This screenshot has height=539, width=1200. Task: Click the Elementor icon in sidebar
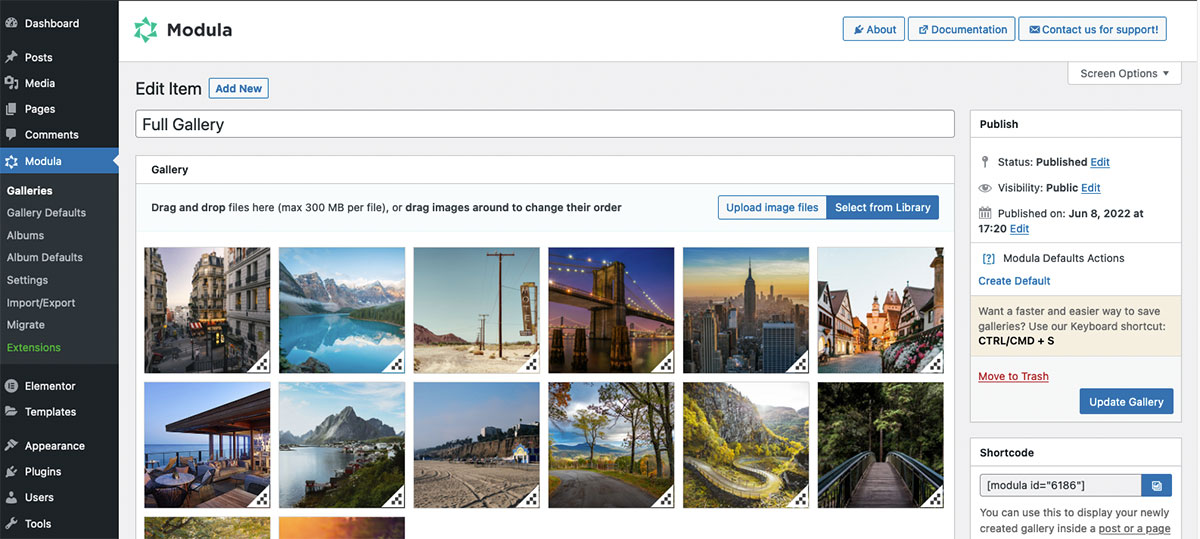point(11,386)
